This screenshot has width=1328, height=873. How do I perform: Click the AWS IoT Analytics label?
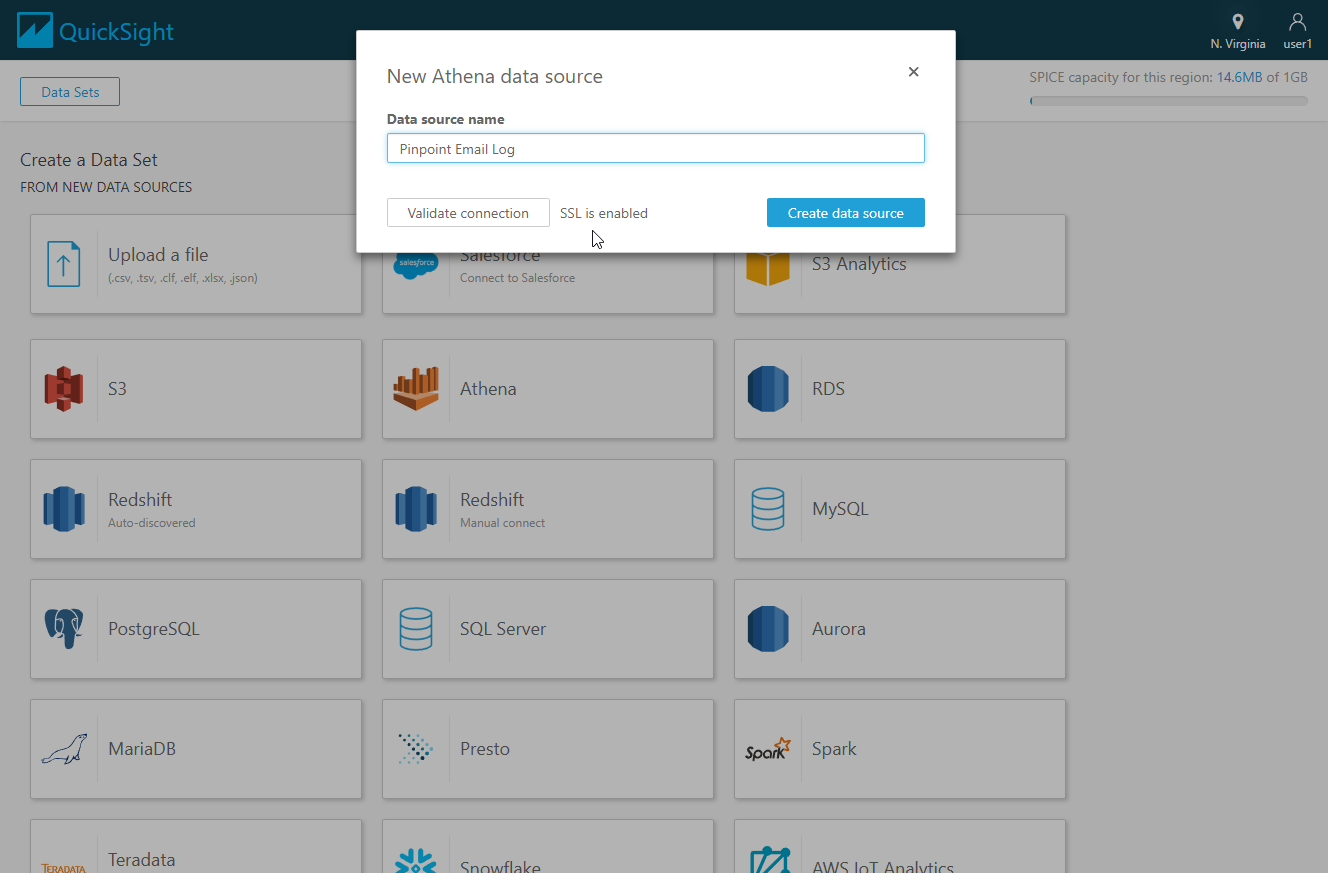pyautogui.click(x=883, y=866)
